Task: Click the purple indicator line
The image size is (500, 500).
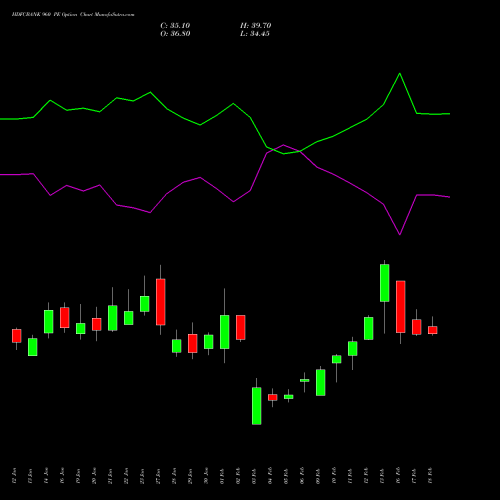Action: tap(225, 190)
